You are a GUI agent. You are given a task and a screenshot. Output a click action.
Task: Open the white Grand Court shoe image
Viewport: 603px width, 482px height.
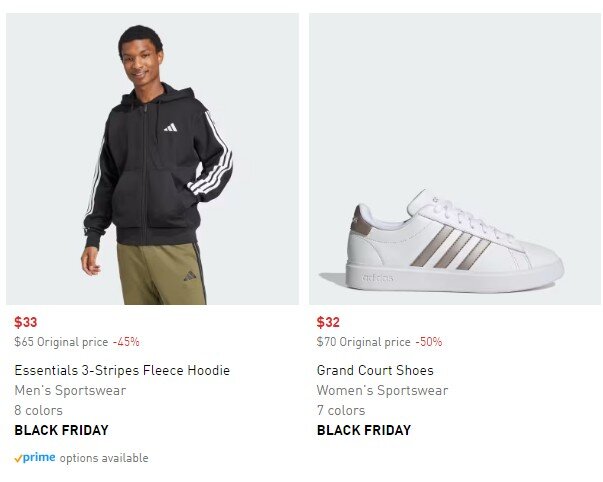[455, 159]
